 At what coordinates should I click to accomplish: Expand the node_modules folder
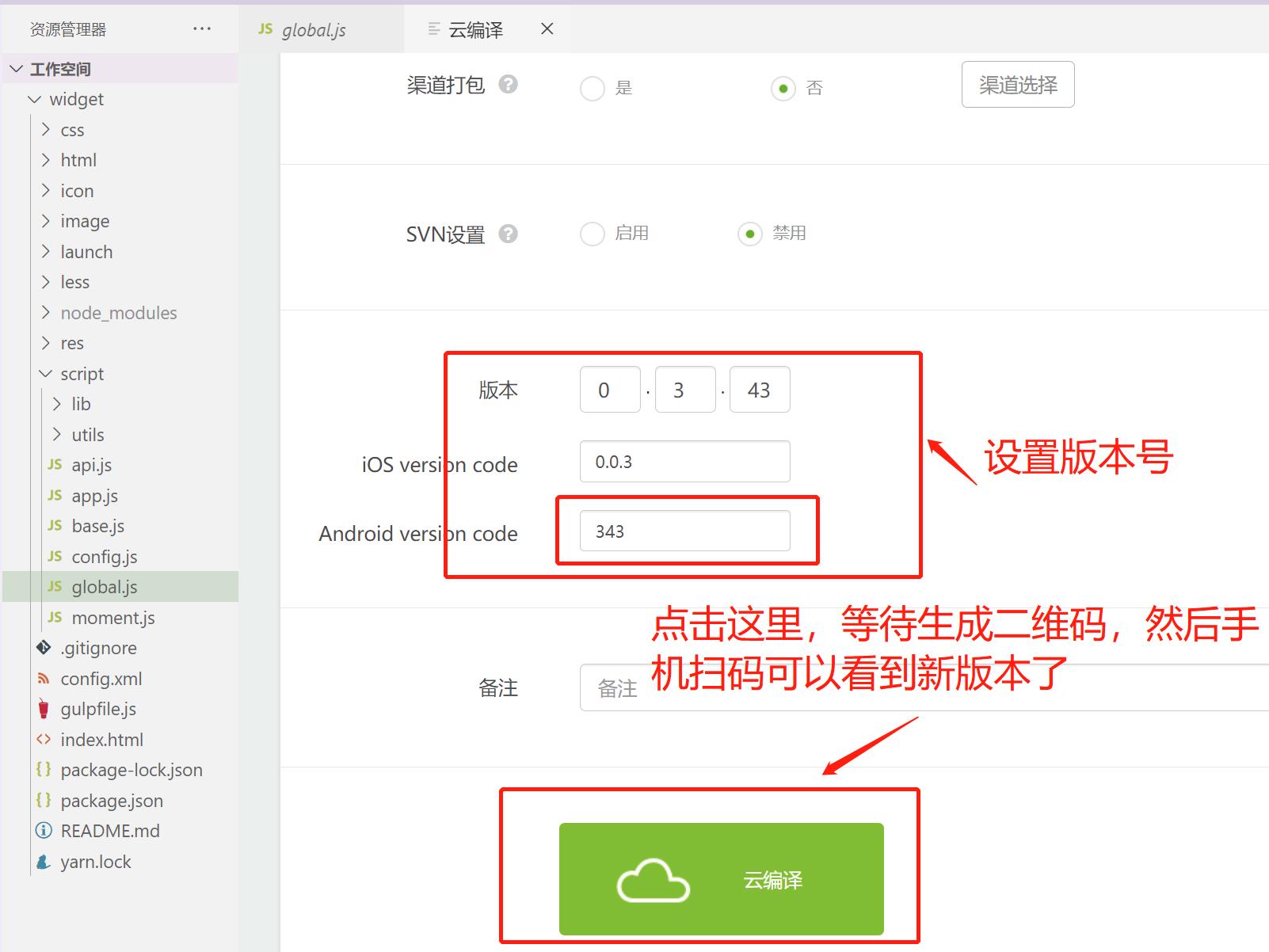click(x=46, y=312)
